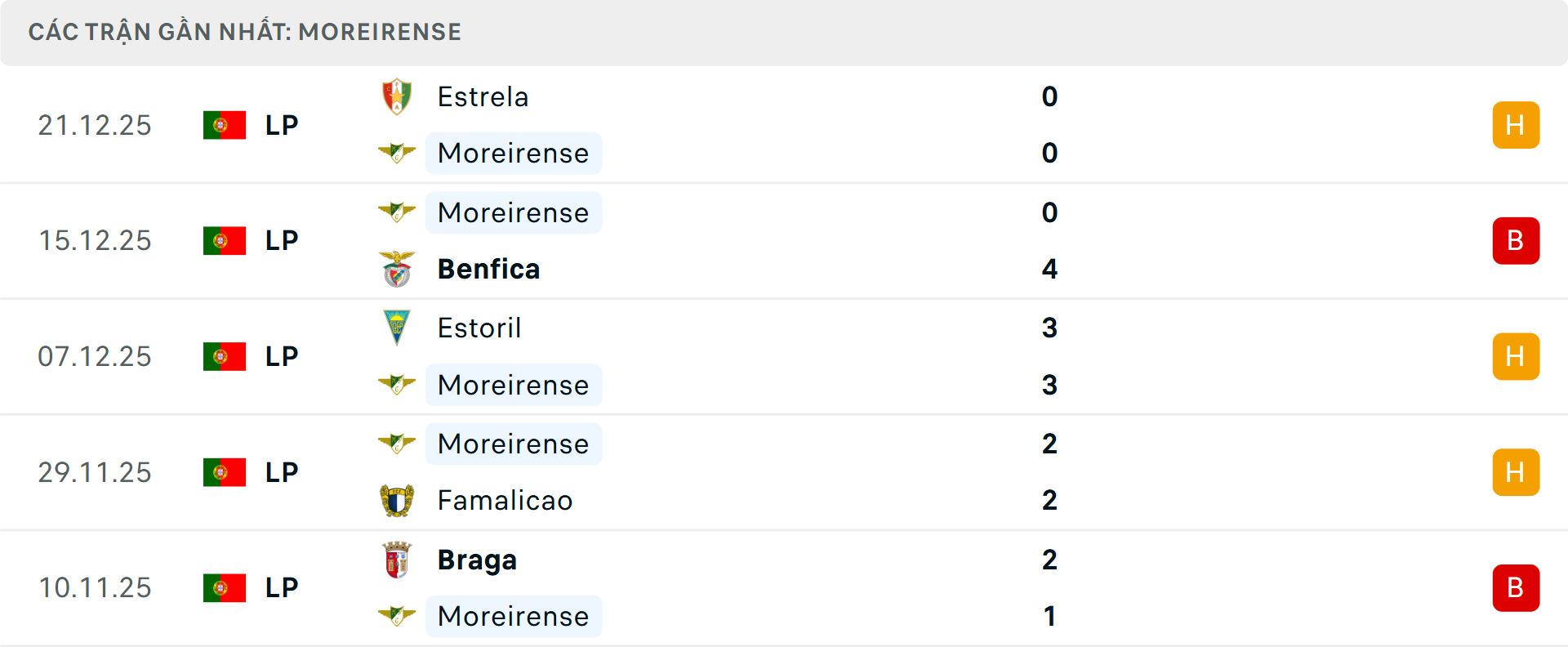Select the Moreirense logo beside Estrela match
The width and height of the screenshot is (1568, 647).
pos(398,154)
